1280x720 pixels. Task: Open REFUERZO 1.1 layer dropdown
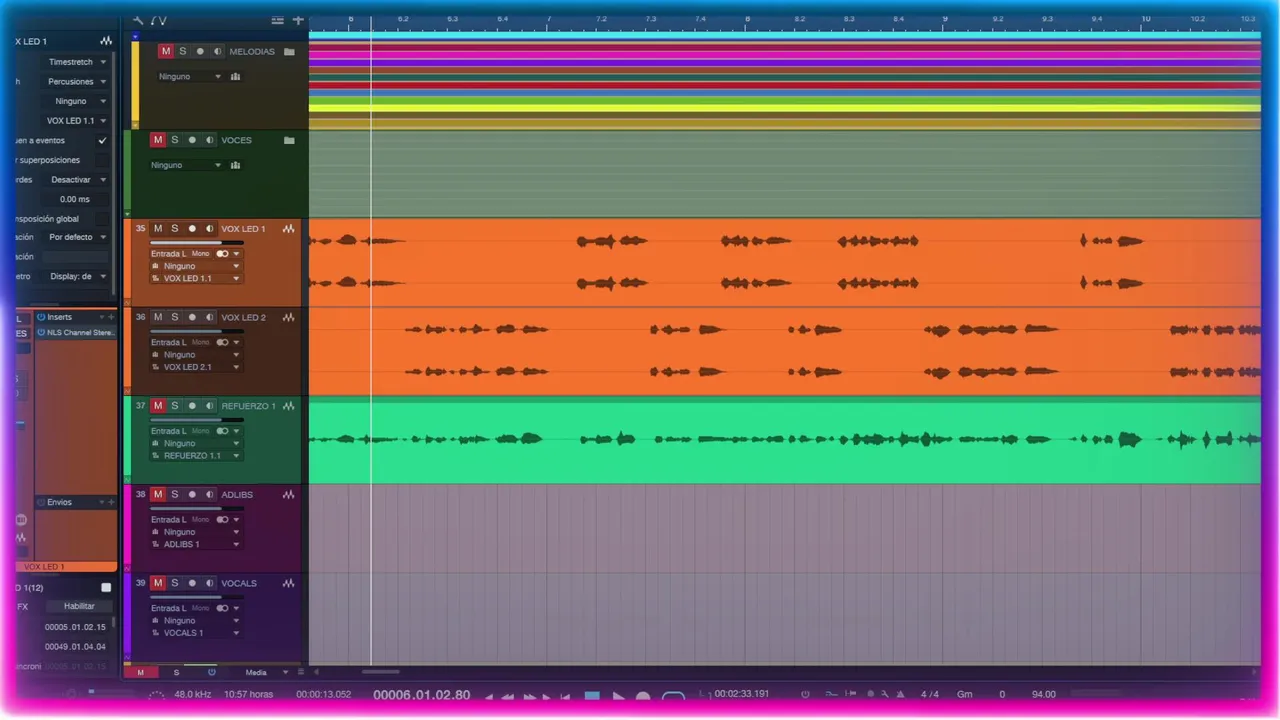tap(196, 456)
